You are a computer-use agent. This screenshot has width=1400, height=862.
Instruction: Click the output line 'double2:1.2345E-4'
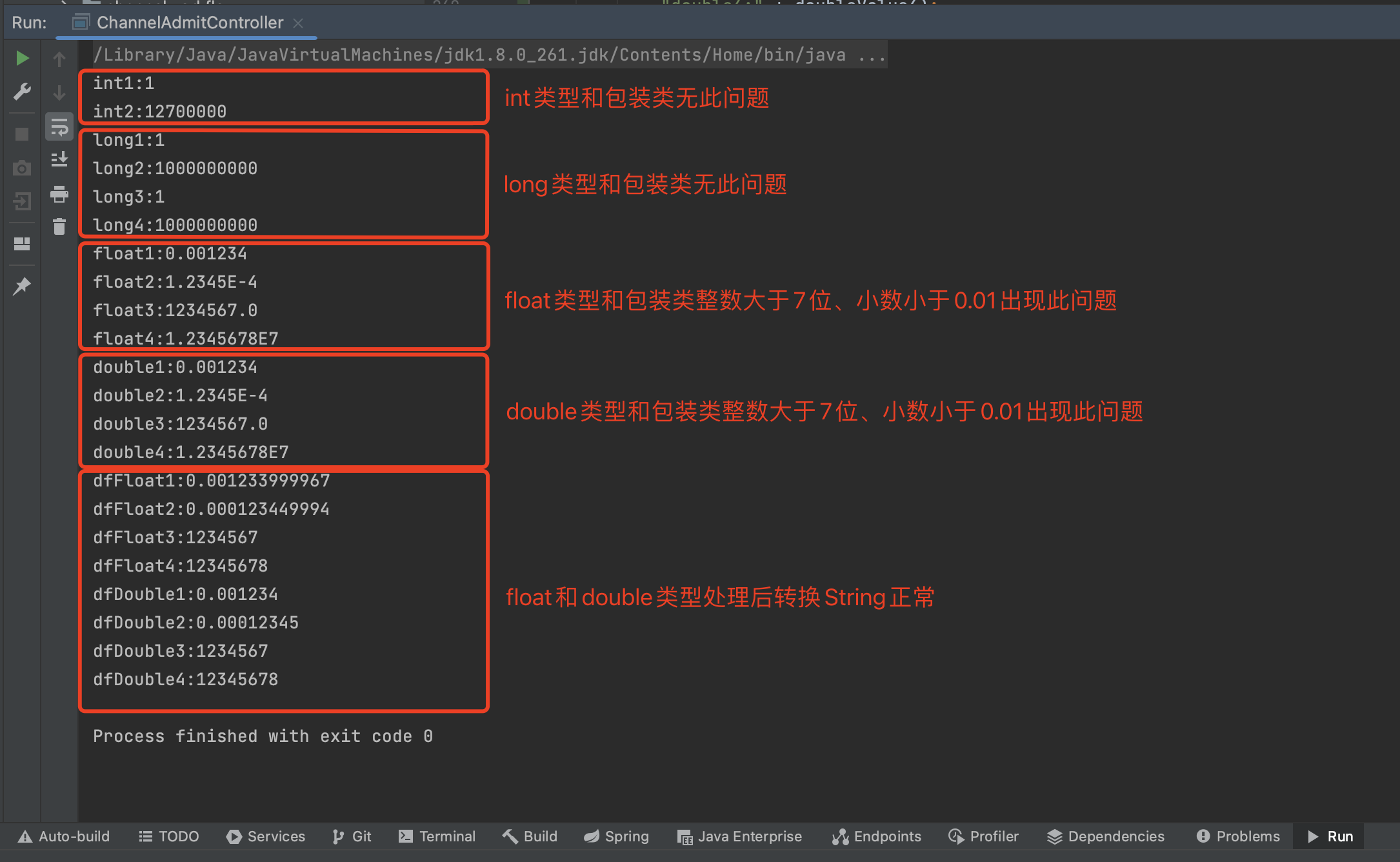click(180, 396)
